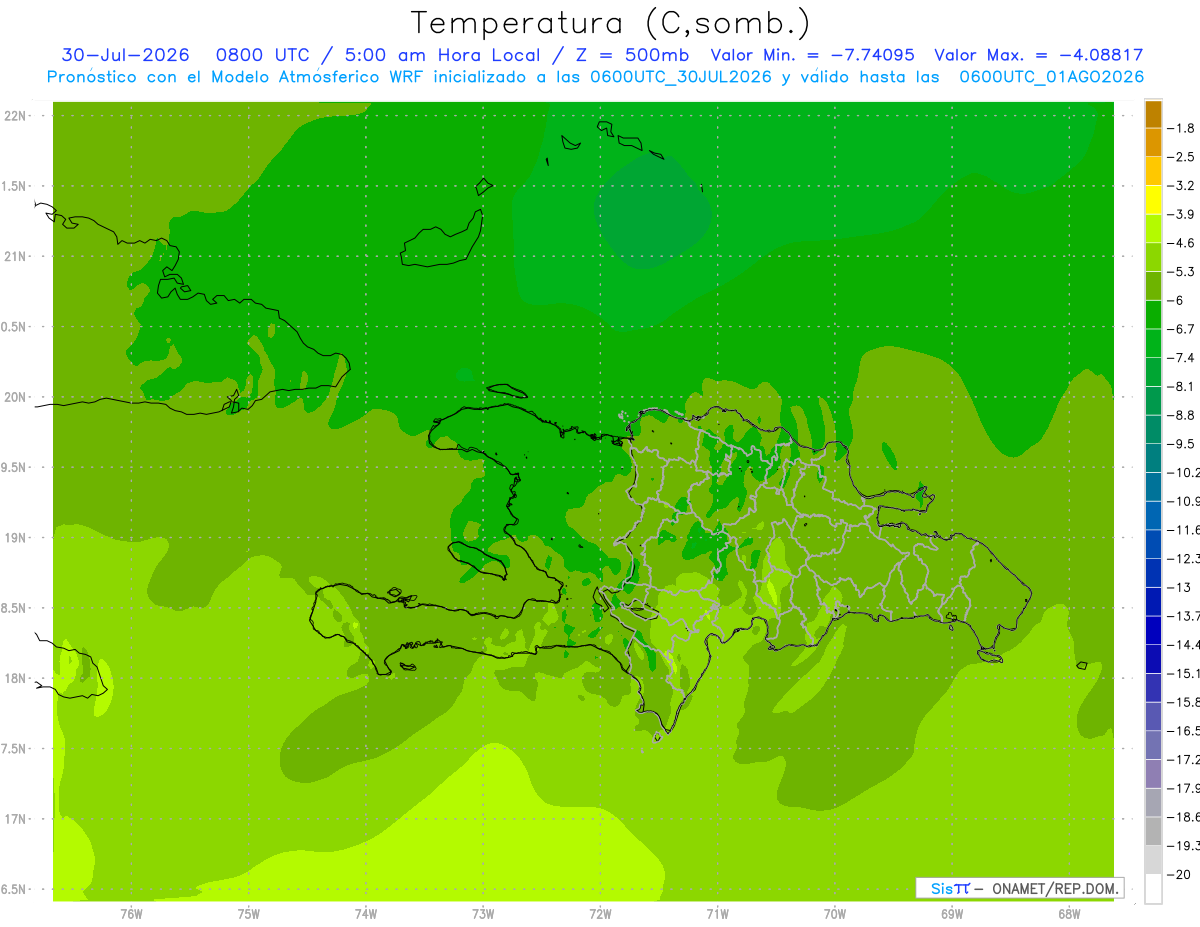Select 'Modelo Atmosferico WRF' in the forecast line
Image resolution: width=1200 pixels, height=927 pixels.
307,77
